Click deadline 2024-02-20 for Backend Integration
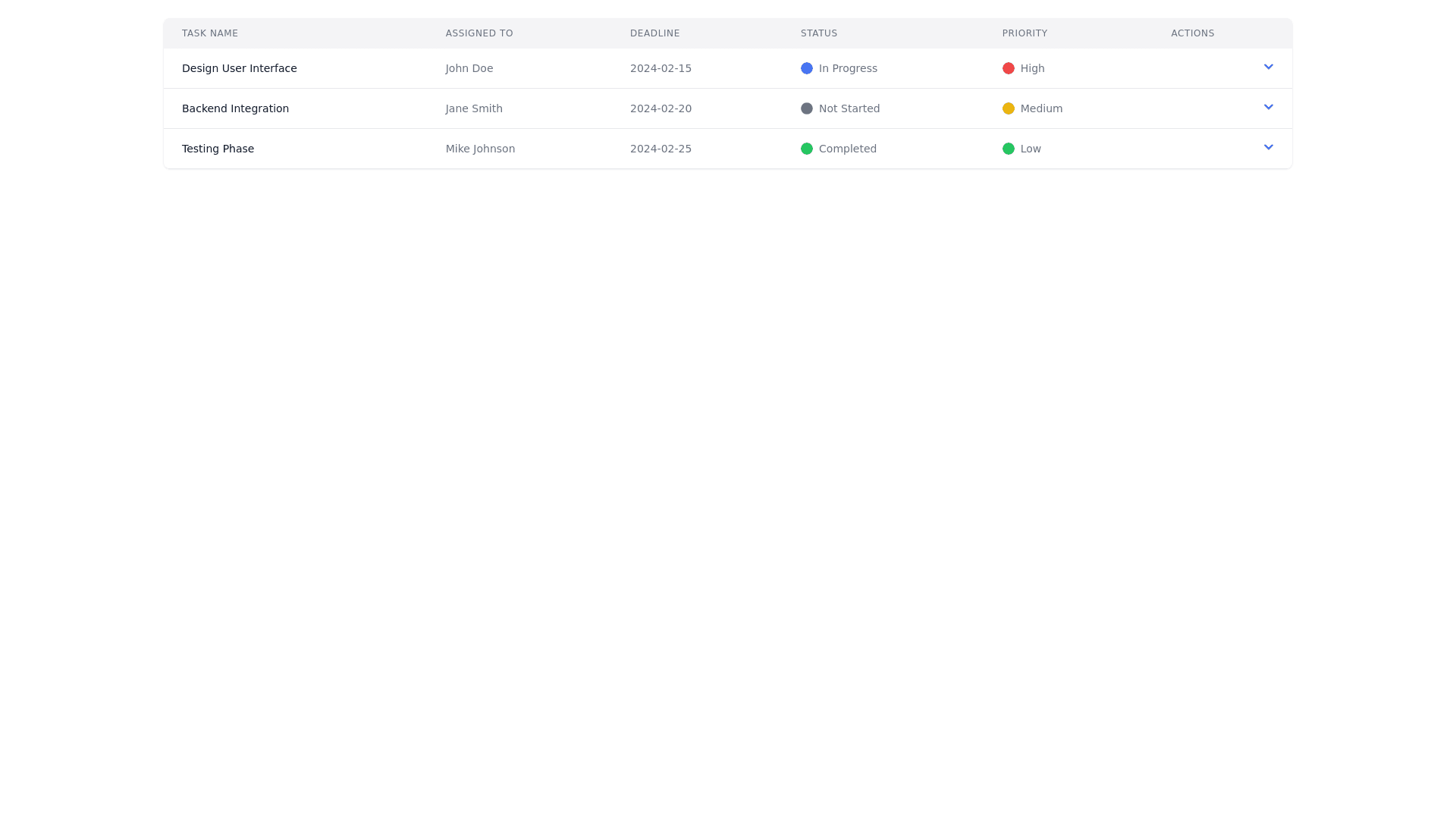Viewport: 1456px width, 819px height. tap(661, 108)
